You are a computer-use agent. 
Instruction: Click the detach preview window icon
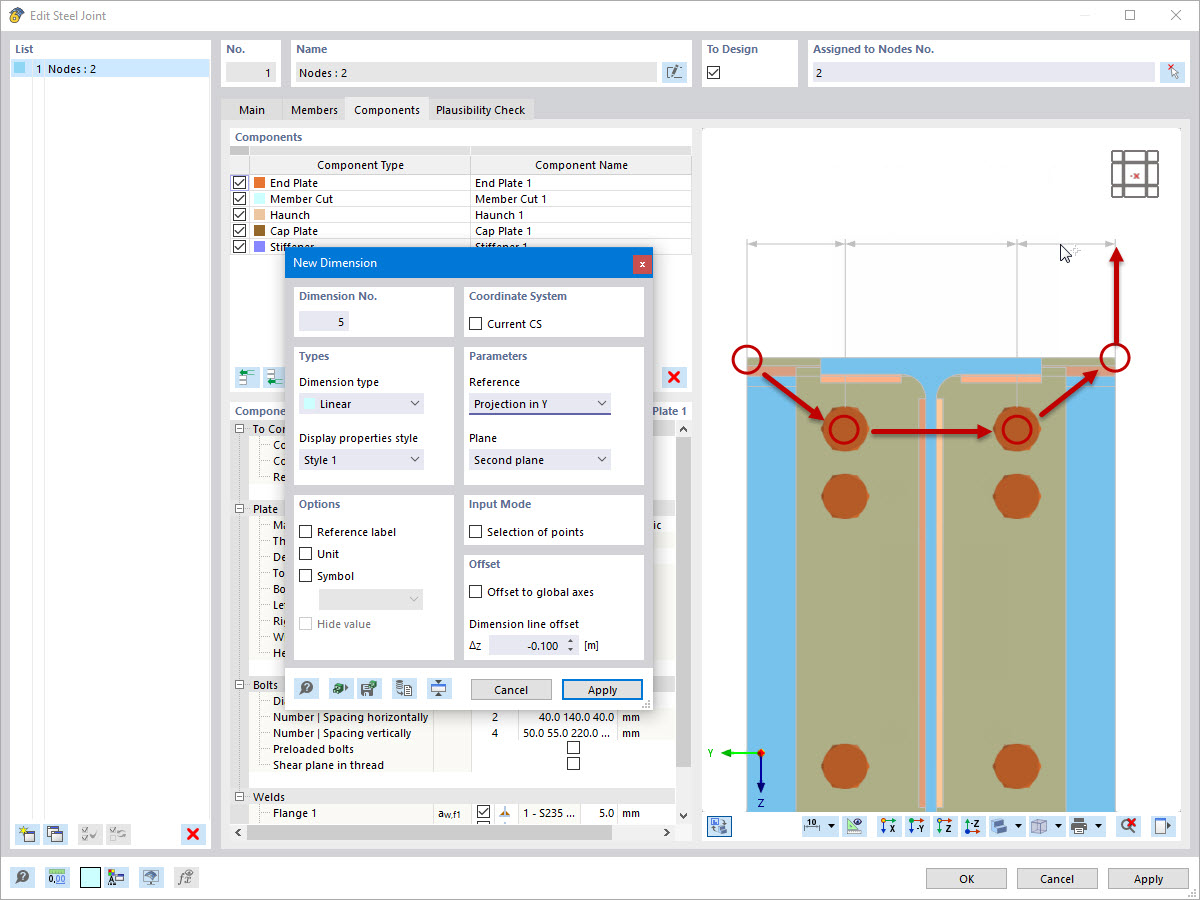click(1163, 826)
